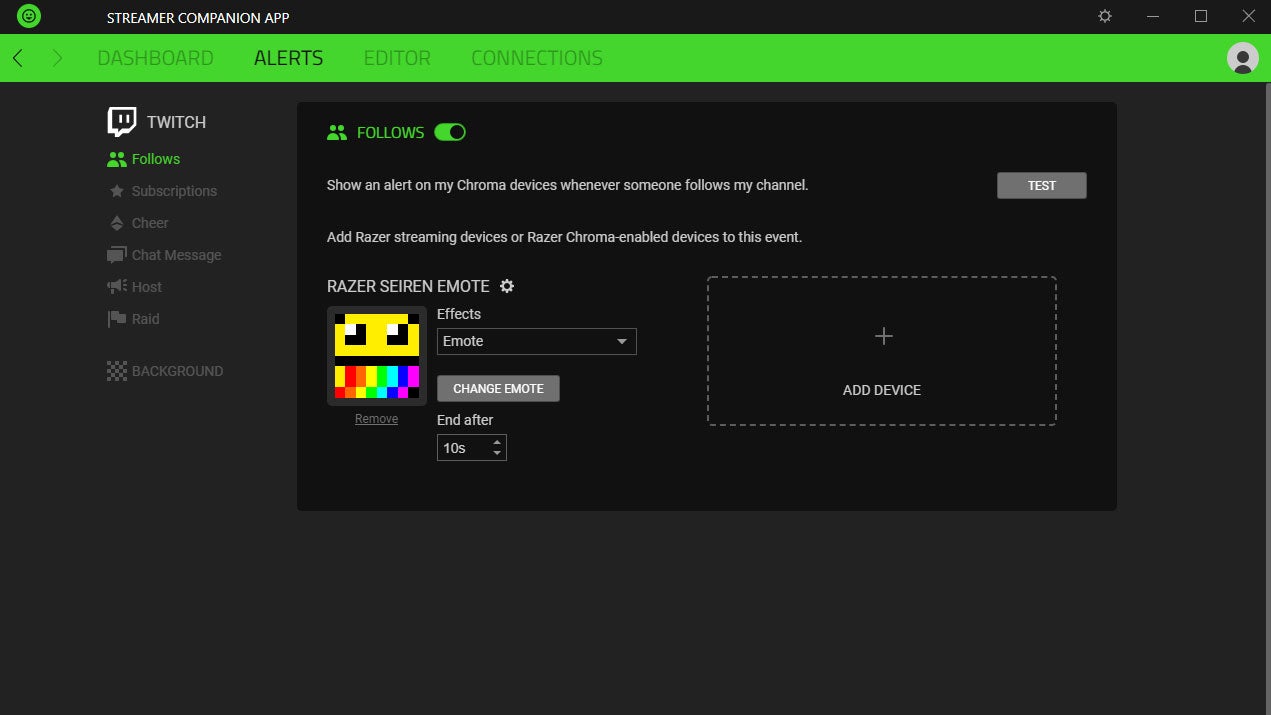Open Razer Seiren Emote gear settings
Image resolution: width=1271 pixels, height=715 pixels.
pos(507,286)
